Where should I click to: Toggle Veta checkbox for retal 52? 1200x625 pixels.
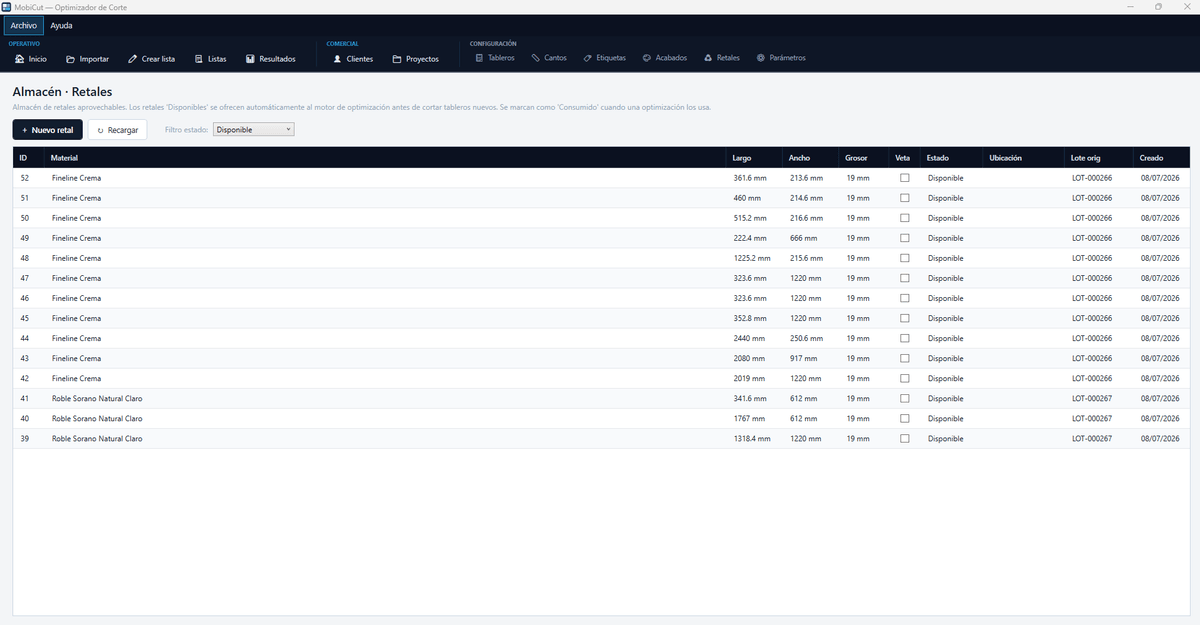click(905, 178)
